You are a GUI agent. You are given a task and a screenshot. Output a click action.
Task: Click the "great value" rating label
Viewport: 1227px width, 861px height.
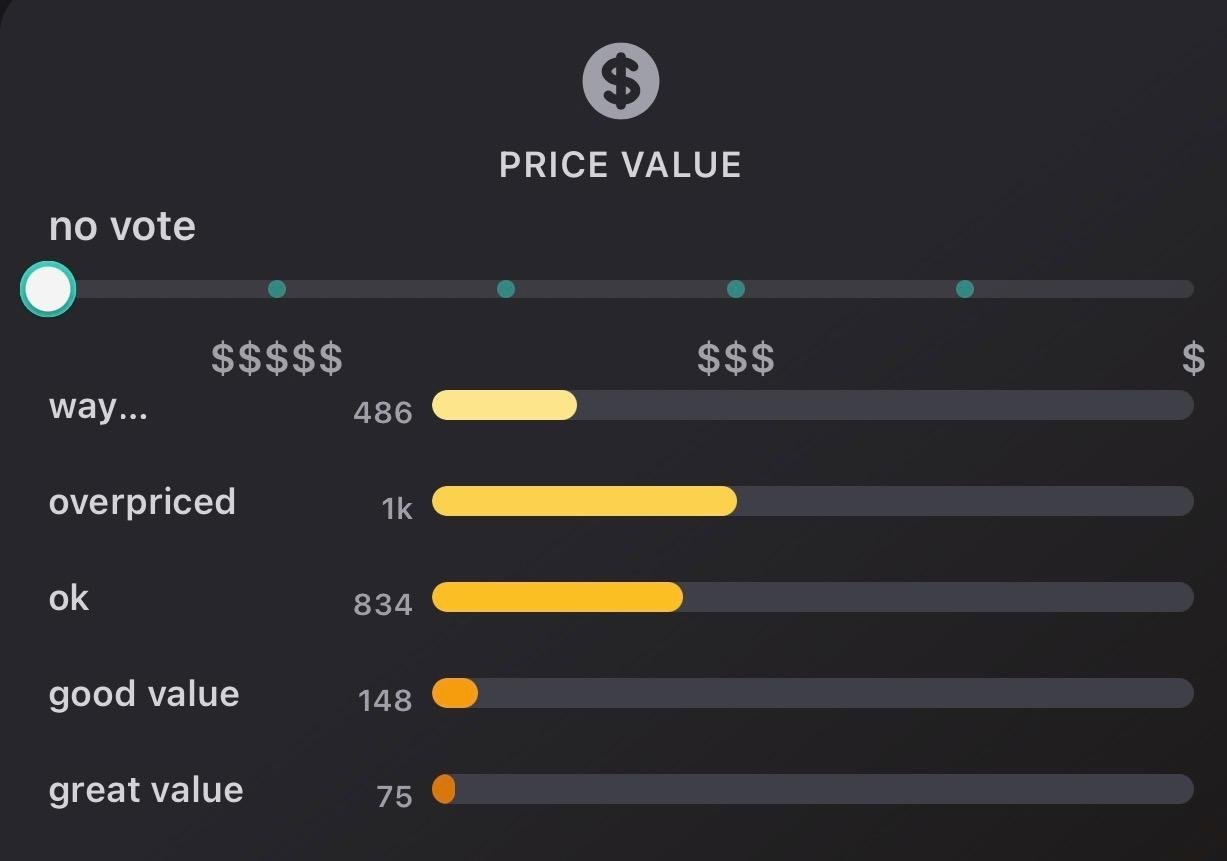click(x=146, y=790)
